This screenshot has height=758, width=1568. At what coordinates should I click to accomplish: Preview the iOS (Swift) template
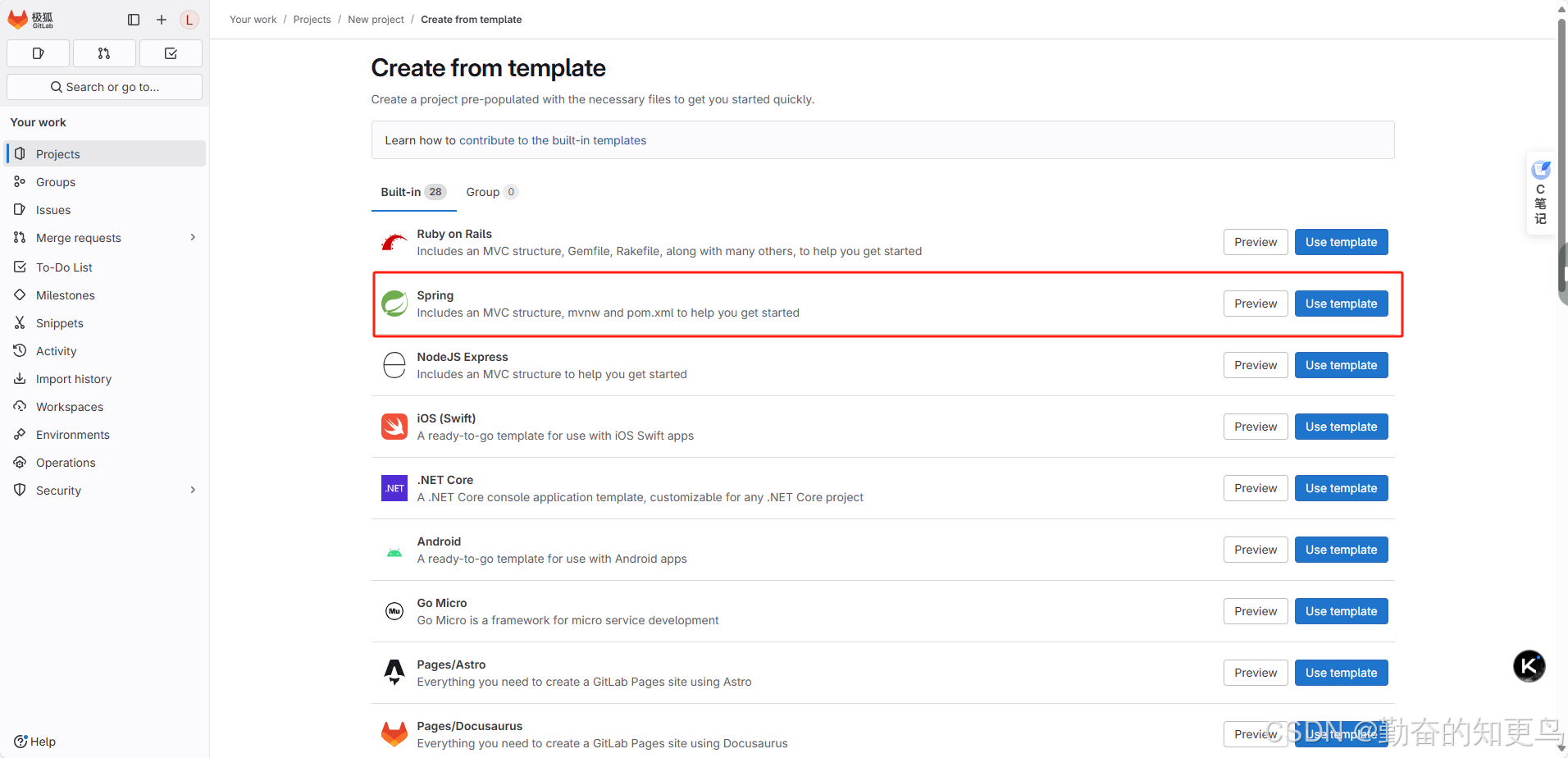[1256, 427]
